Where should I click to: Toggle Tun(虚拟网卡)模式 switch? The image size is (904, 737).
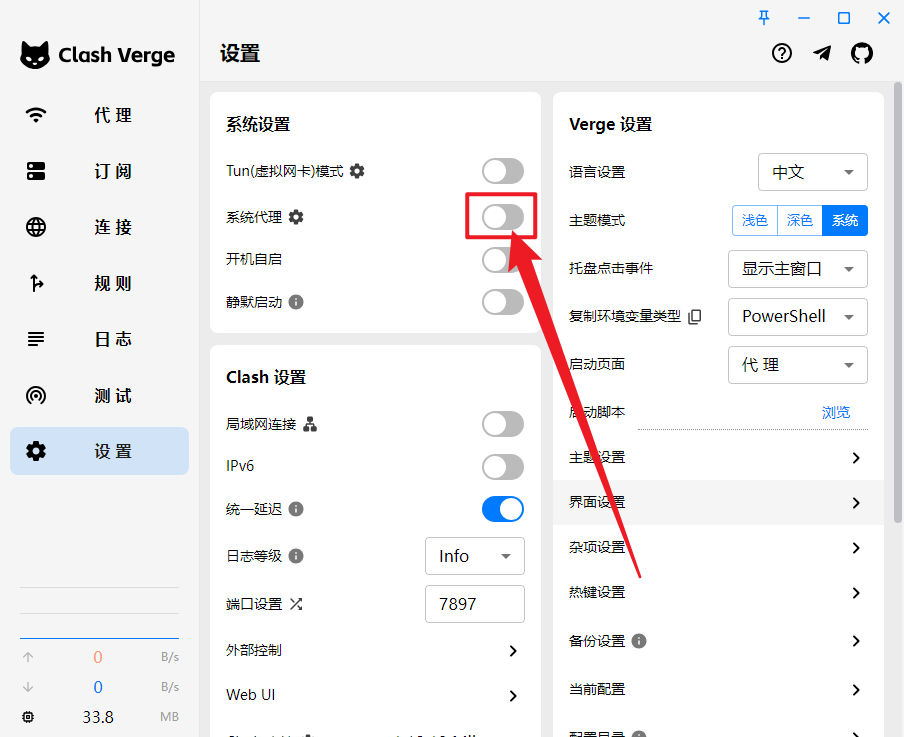(503, 171)
